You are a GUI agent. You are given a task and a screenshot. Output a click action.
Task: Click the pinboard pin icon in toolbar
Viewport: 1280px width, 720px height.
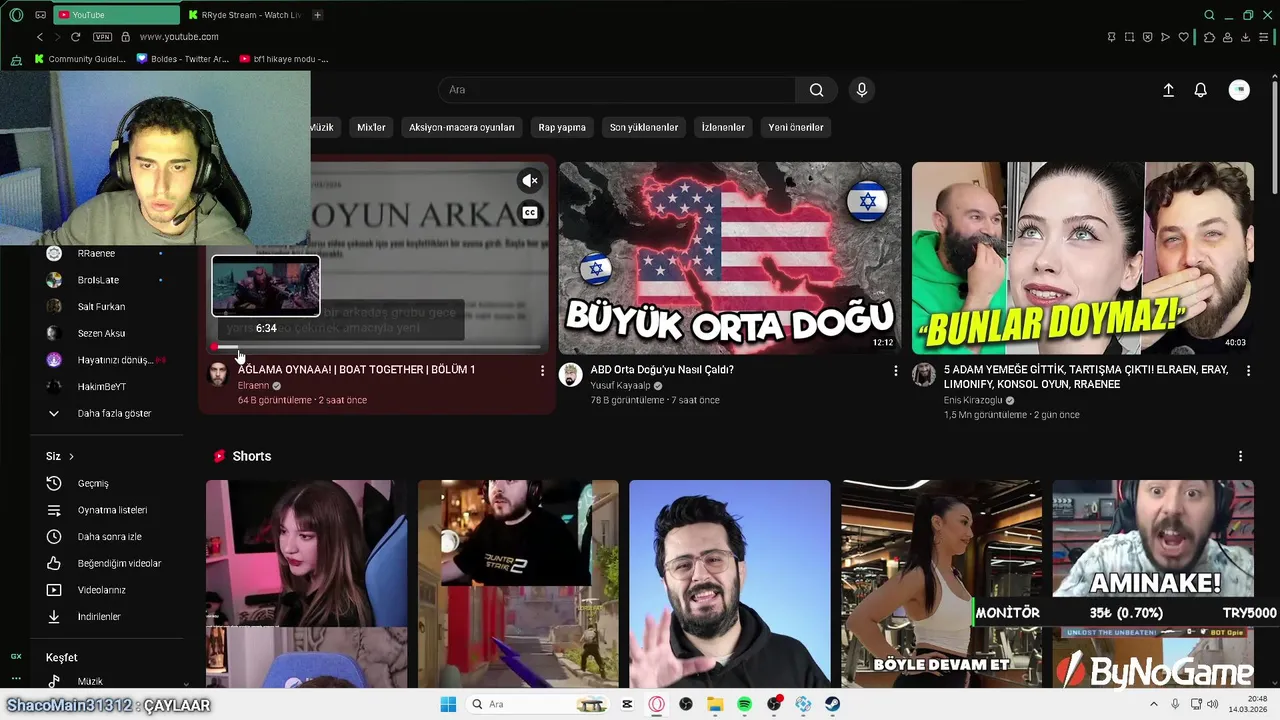point(1111,37)
